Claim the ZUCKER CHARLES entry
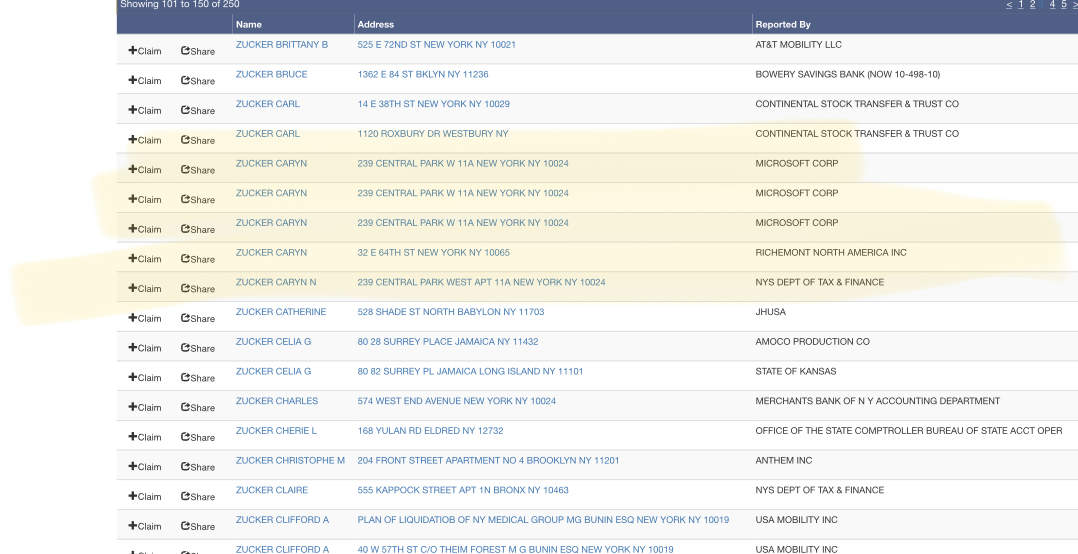 point(145,407)
